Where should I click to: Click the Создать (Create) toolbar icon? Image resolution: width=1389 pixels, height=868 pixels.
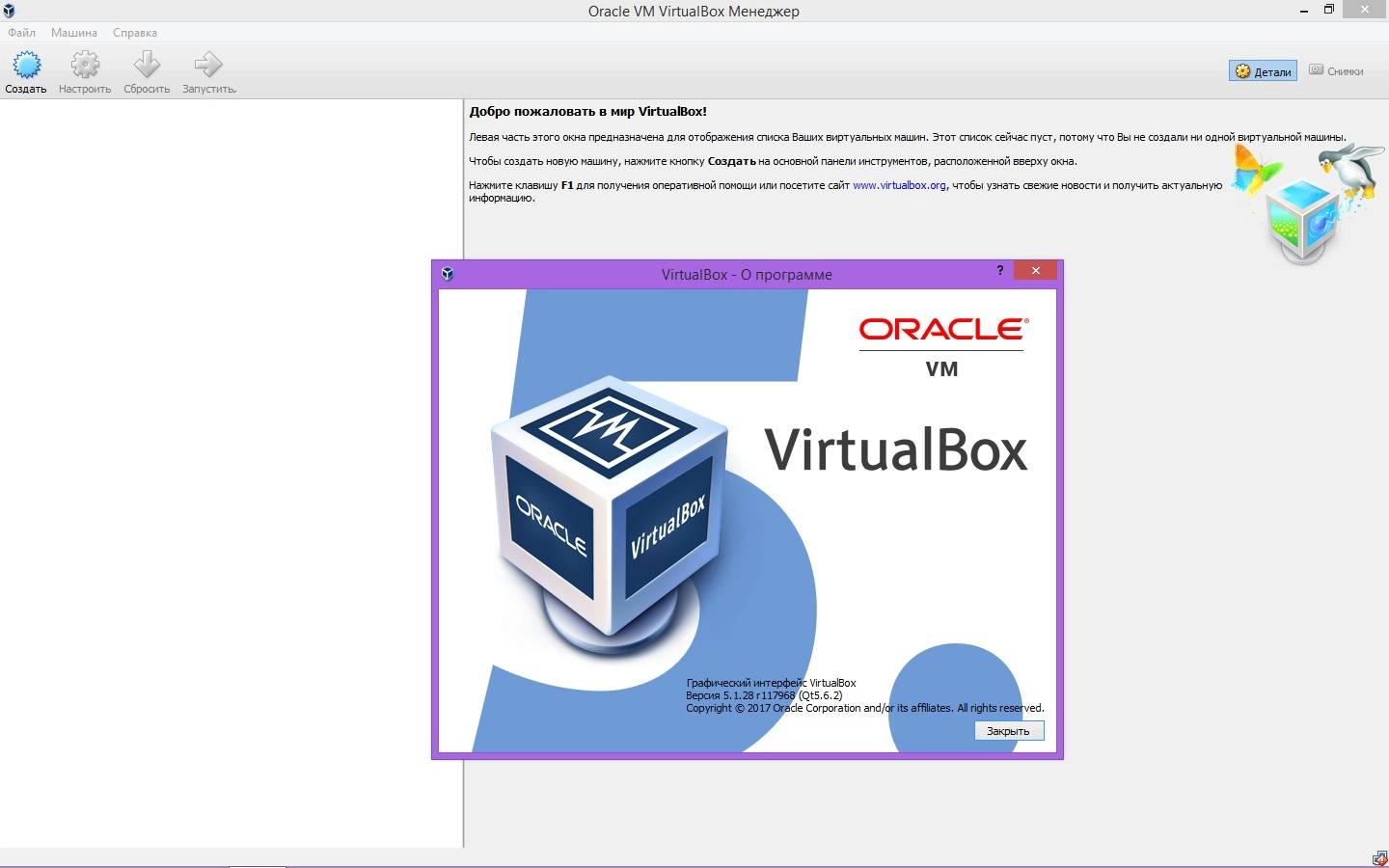click(x=26, y=72)
